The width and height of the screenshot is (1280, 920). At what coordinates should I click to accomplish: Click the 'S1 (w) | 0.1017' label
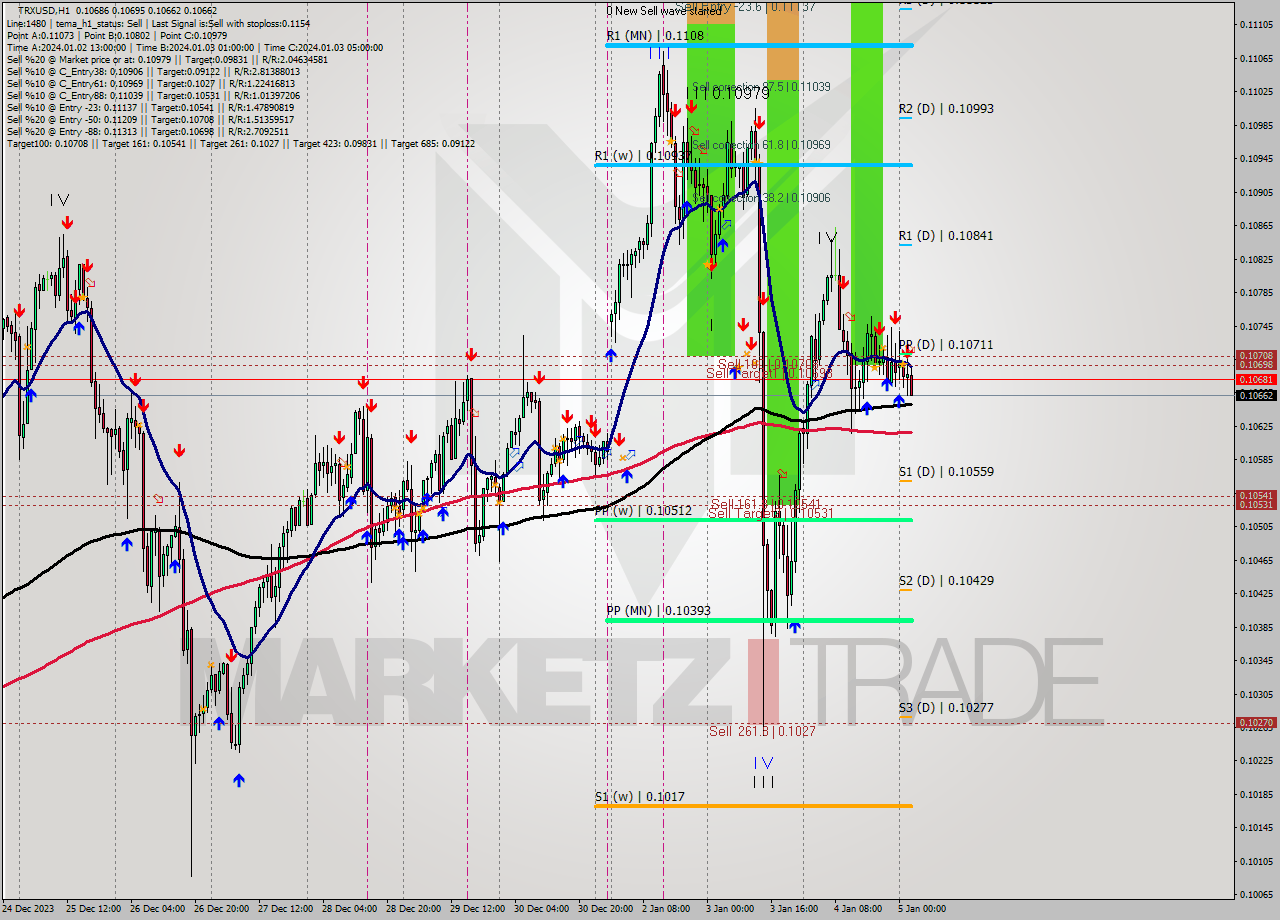(640, 797)
